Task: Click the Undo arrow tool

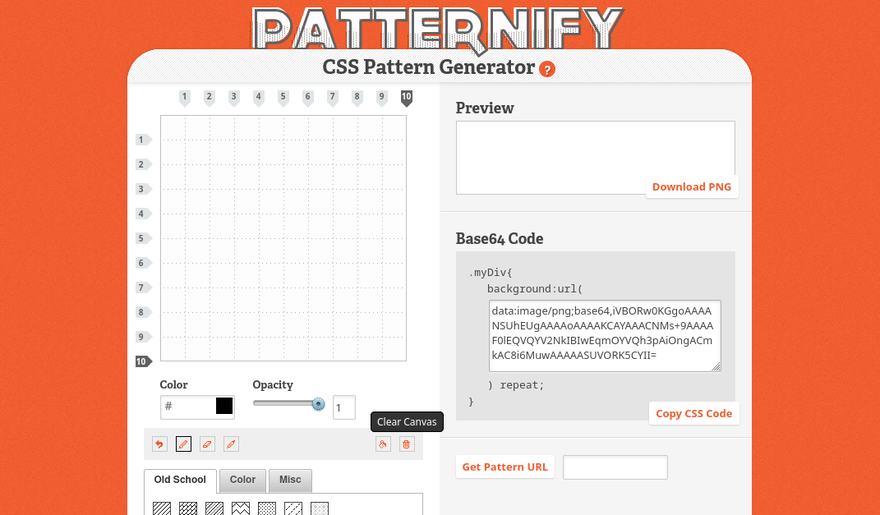Action: 159,444
